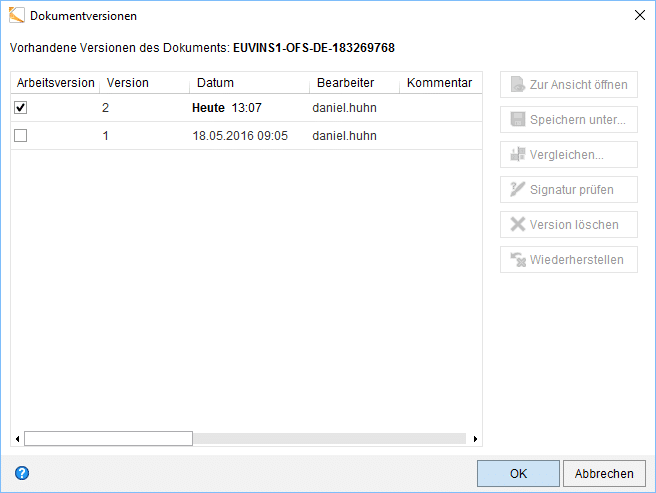Click the 'Kommentar' column header
The width and height of the screenshot is (656, 493).
click(439, 83)
